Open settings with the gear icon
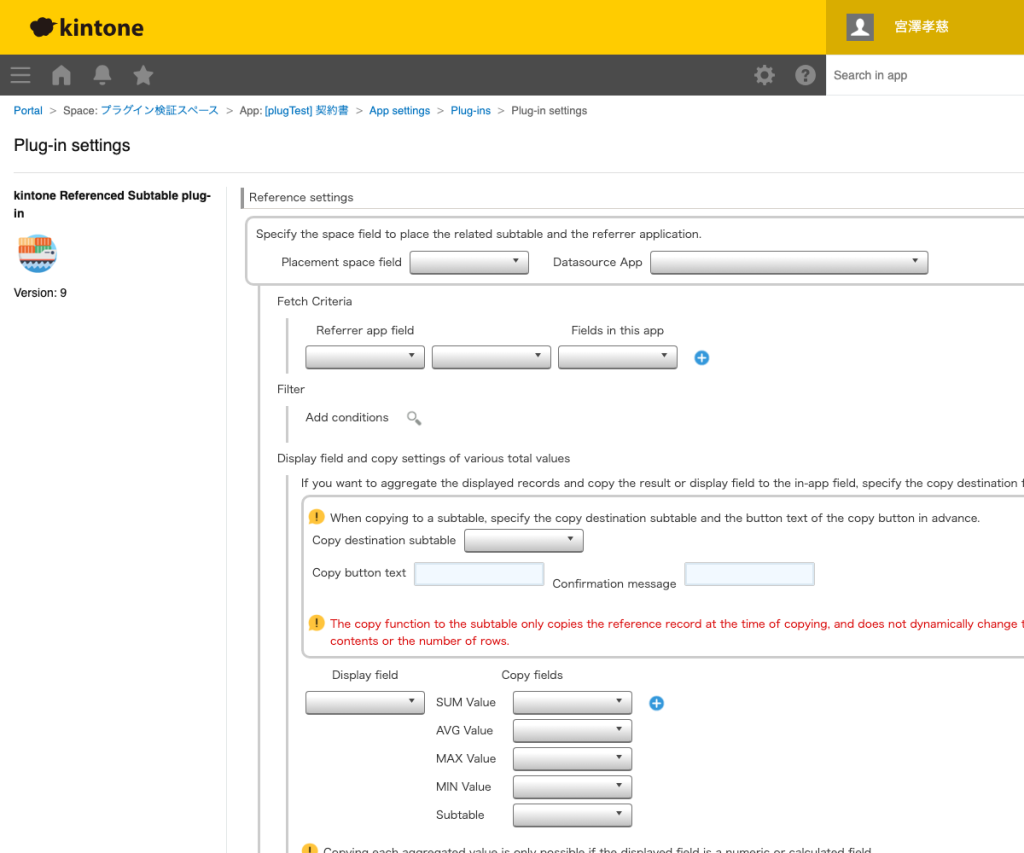 point(764,75)
